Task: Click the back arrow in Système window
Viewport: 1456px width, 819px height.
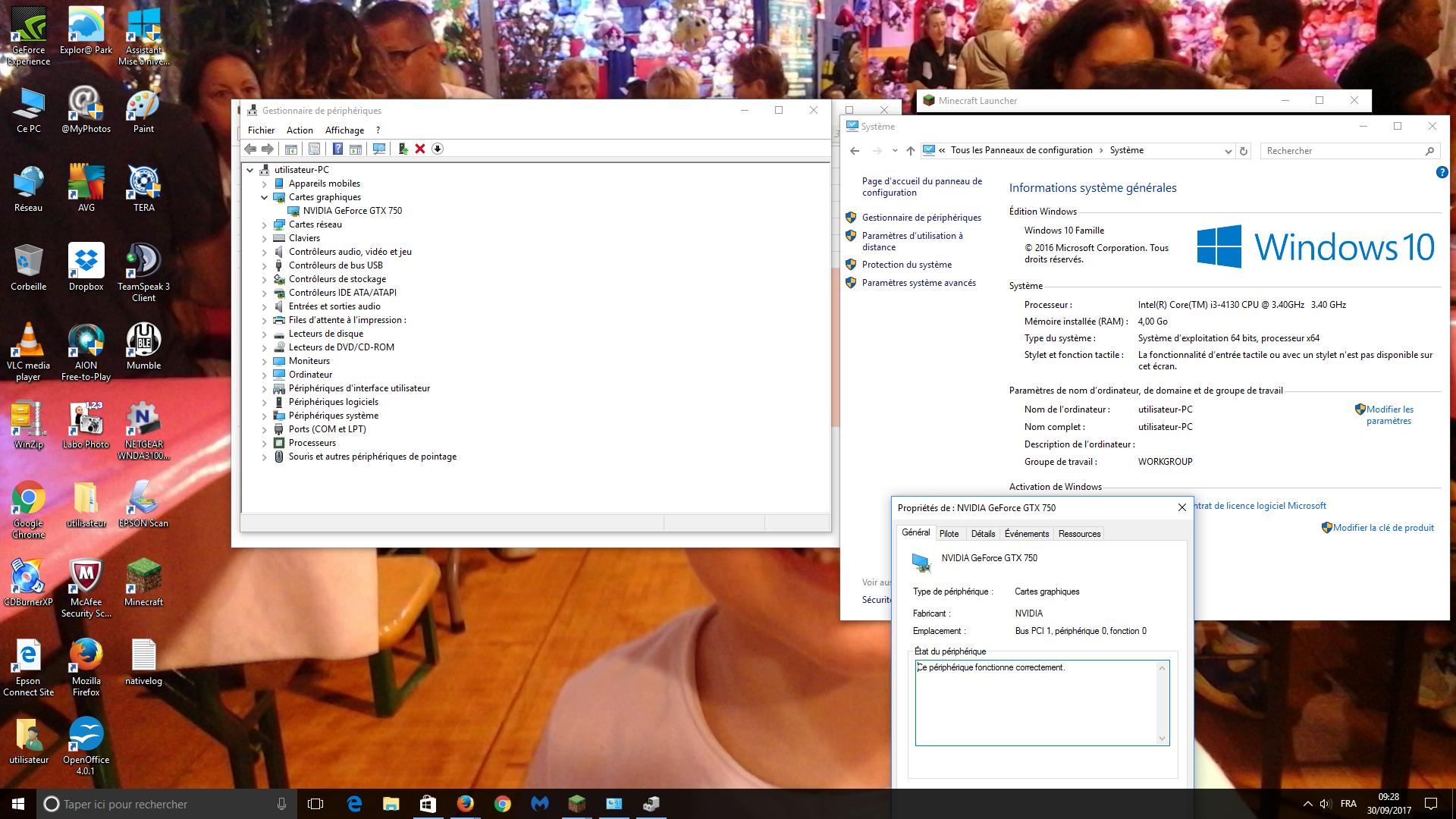Action: [x=855, y=151]
